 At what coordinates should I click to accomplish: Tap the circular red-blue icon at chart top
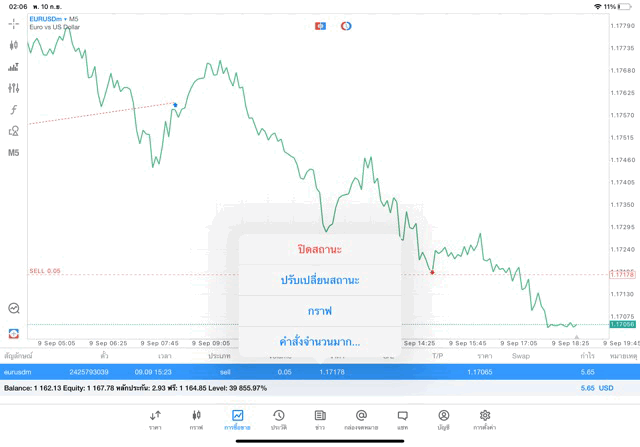pyautogui.click(x=346, y=25)
